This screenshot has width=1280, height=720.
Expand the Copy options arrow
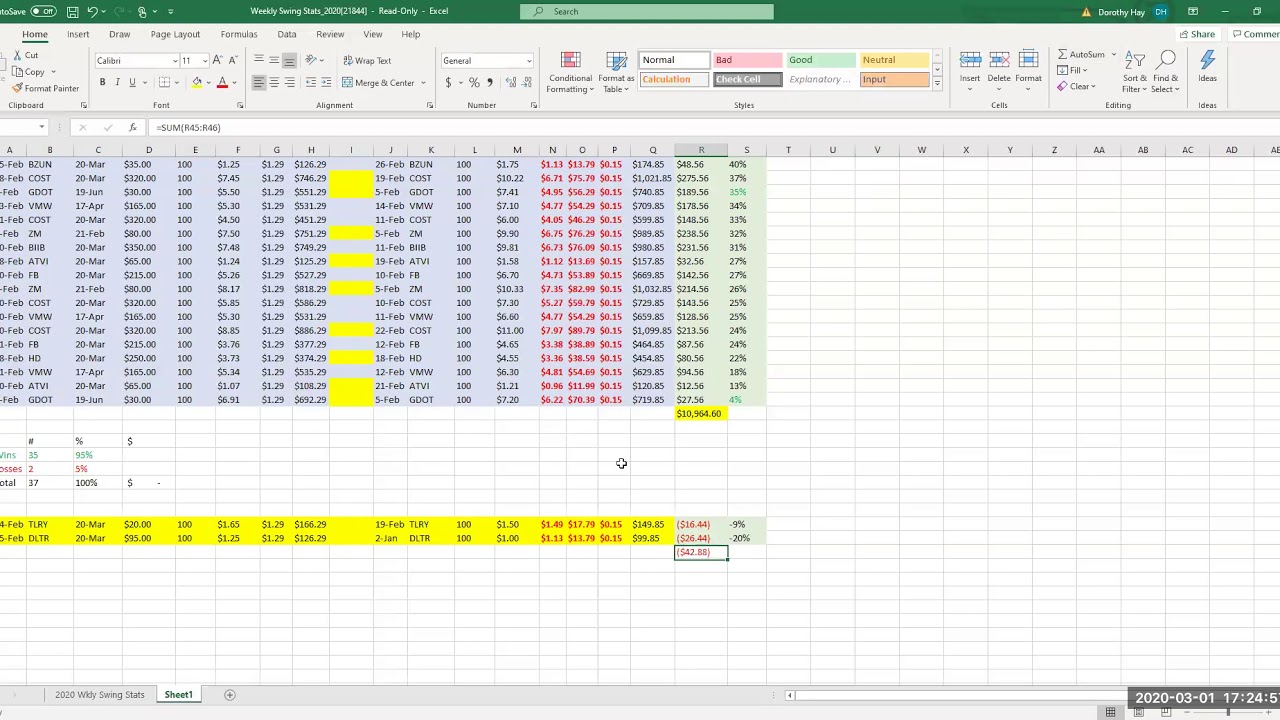tap(52, 72)
